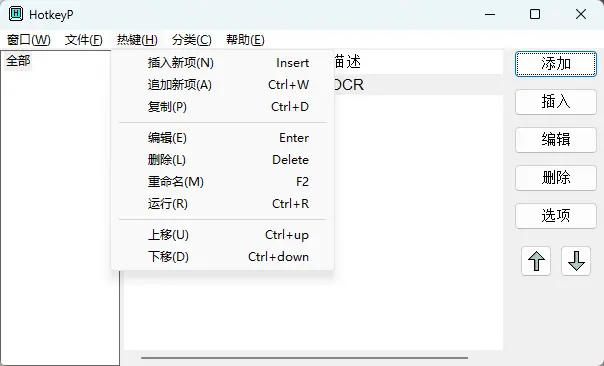Maximize the HotkeyP window
Viewport: 604px width, 366px height.
coord(535,15)
